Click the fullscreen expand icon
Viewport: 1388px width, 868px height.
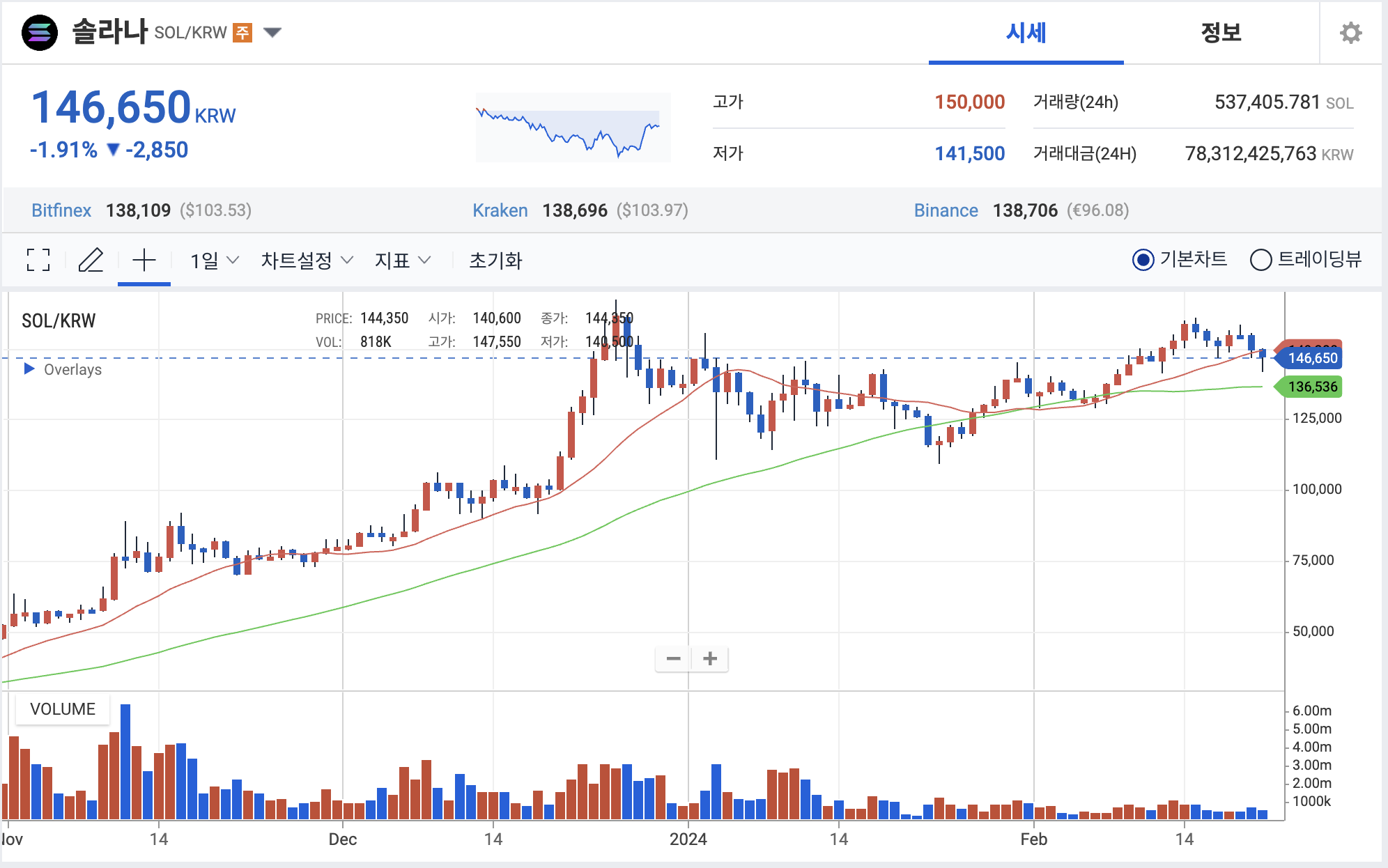pyautogui.click(x=38, y=260)
